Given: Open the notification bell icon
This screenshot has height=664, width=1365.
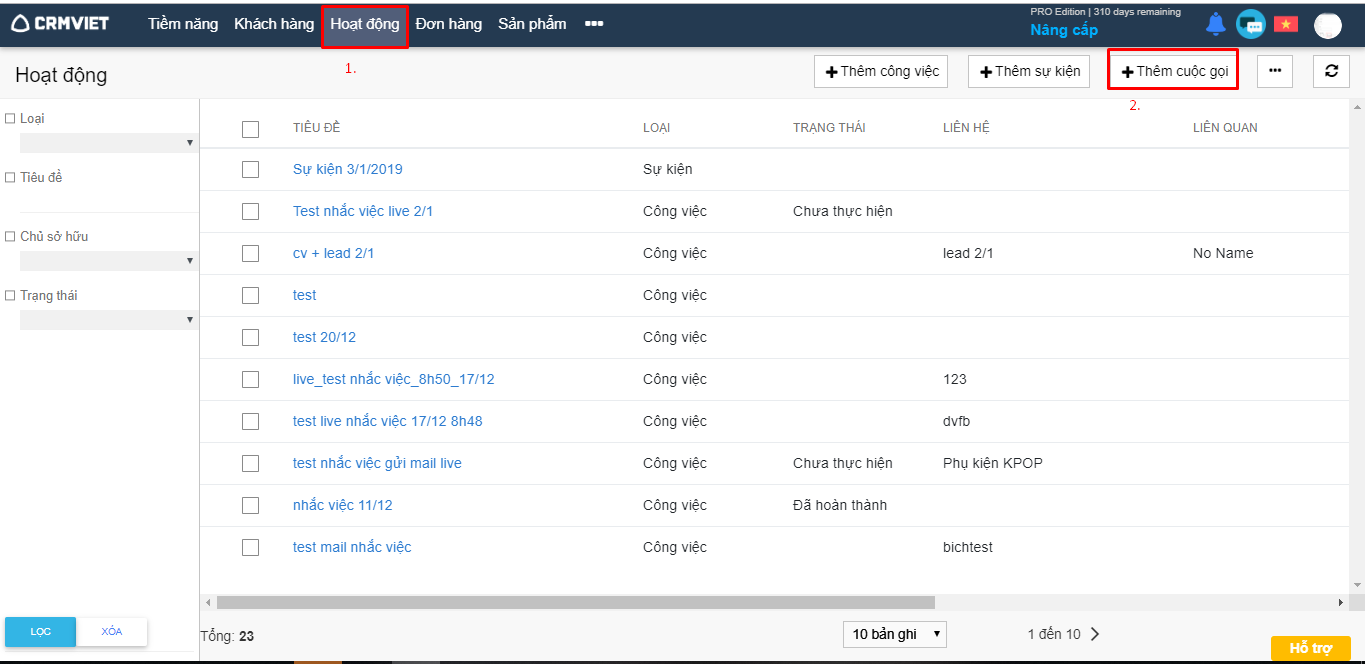Looking at the screenshot, I should click(x=1215, y=24).
